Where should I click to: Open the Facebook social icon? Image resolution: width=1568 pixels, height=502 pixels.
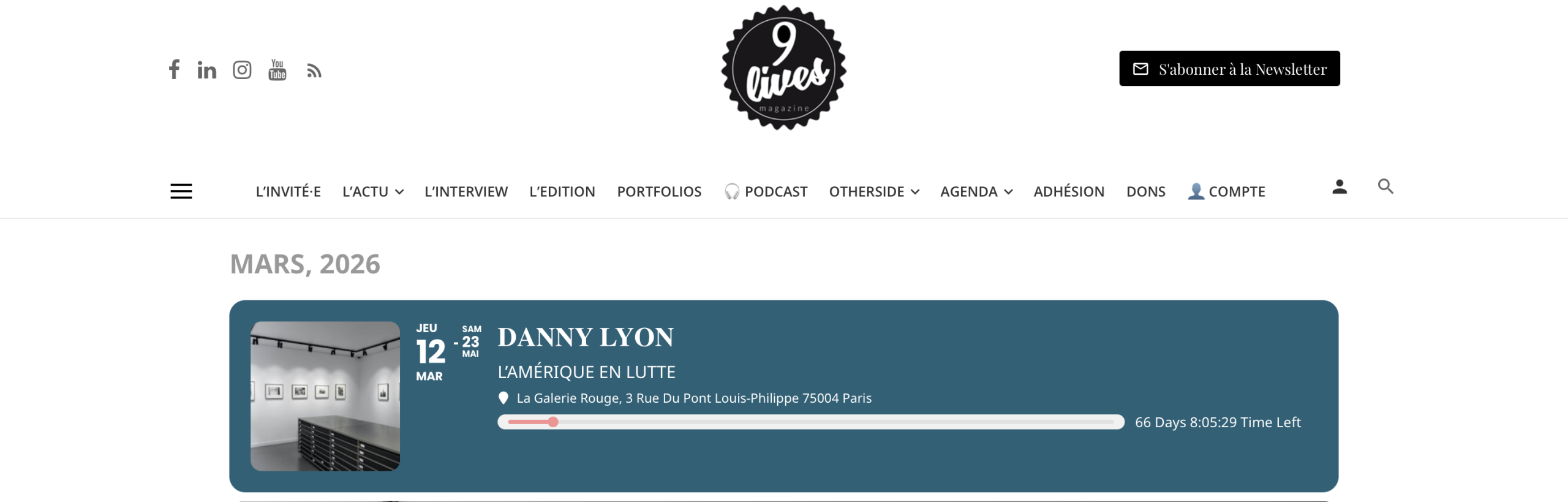[174, 69]
